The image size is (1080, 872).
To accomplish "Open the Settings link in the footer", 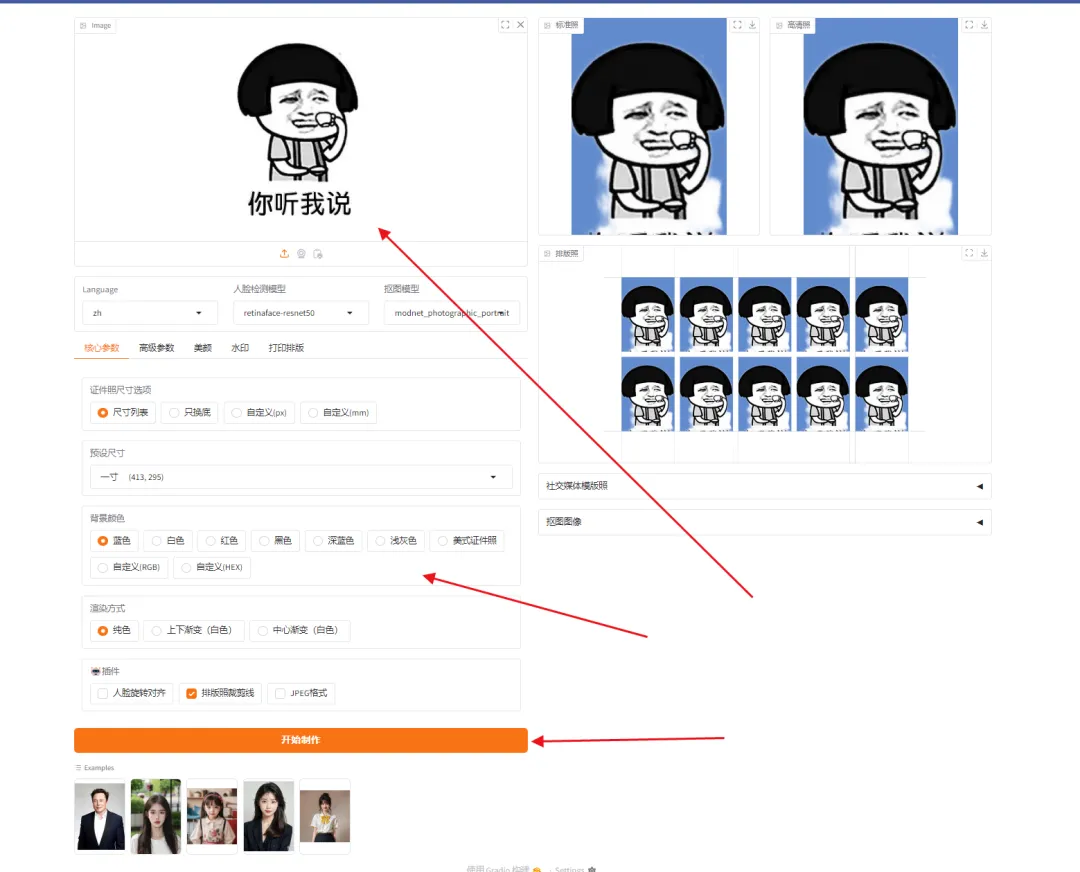I will point(575,869).
